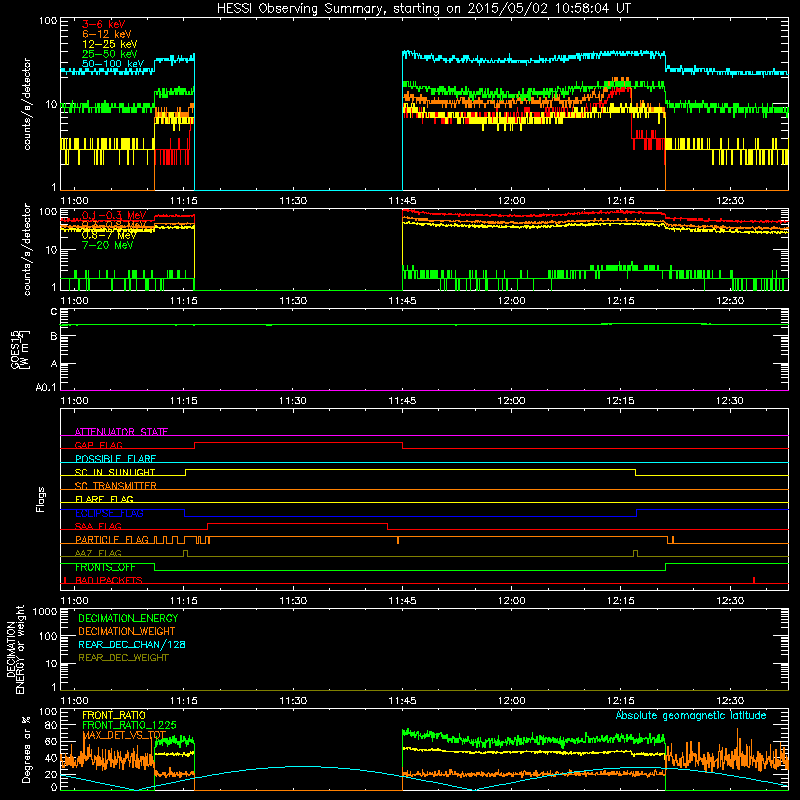
Task: Click the orange DECIMATION_WEIGHT legend entry
Action: [127, 632]
